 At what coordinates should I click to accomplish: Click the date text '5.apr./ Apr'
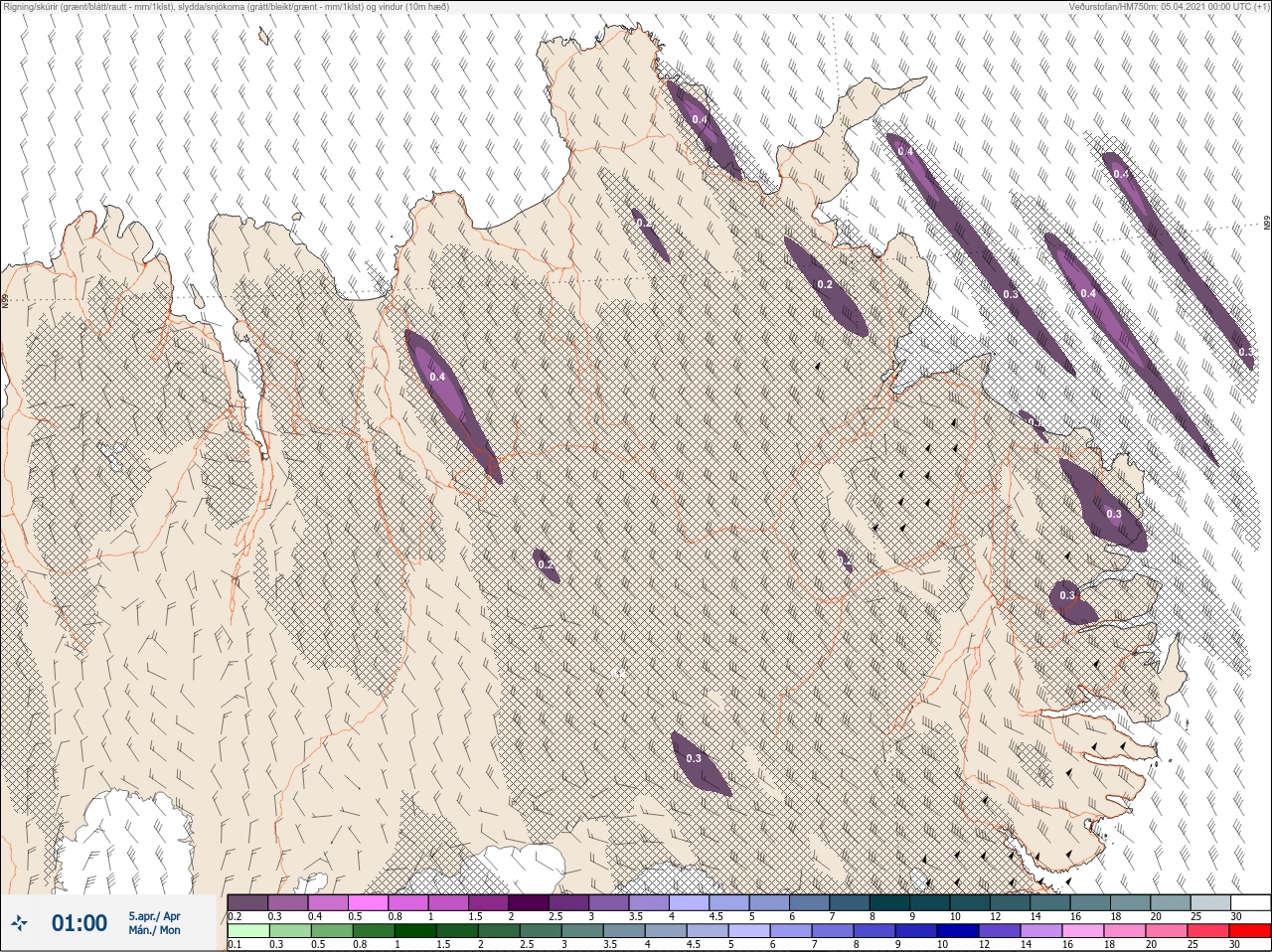[x=154, y=915]
